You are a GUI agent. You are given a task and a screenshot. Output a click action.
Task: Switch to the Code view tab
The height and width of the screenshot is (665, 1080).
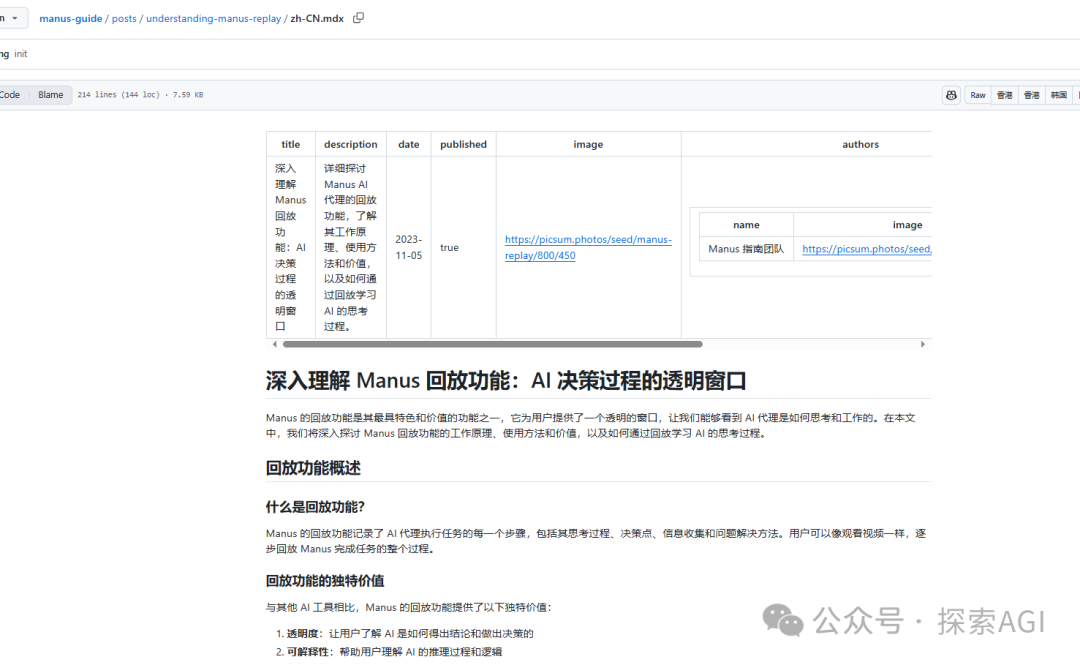coord(11,95)
